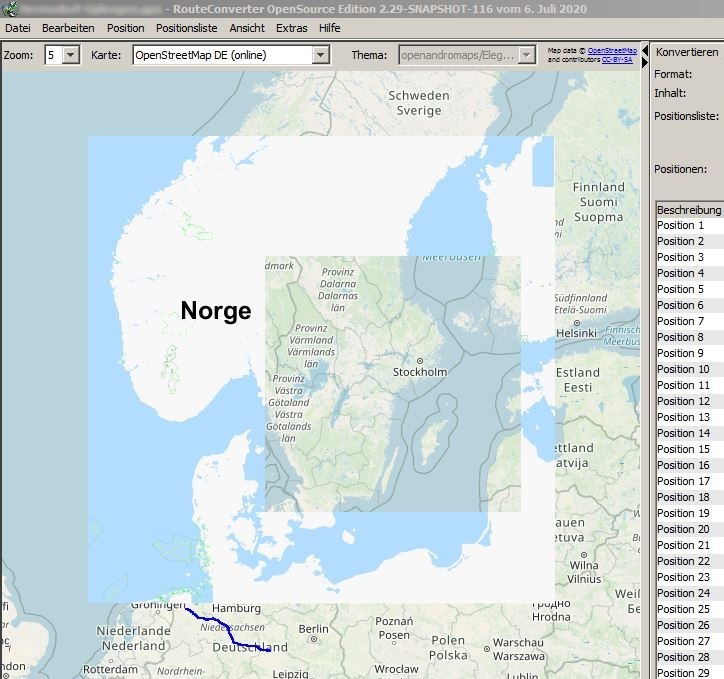Open the Positionsliste menu
The width and height of the screenshot is (724, 679).
point(186,28)
